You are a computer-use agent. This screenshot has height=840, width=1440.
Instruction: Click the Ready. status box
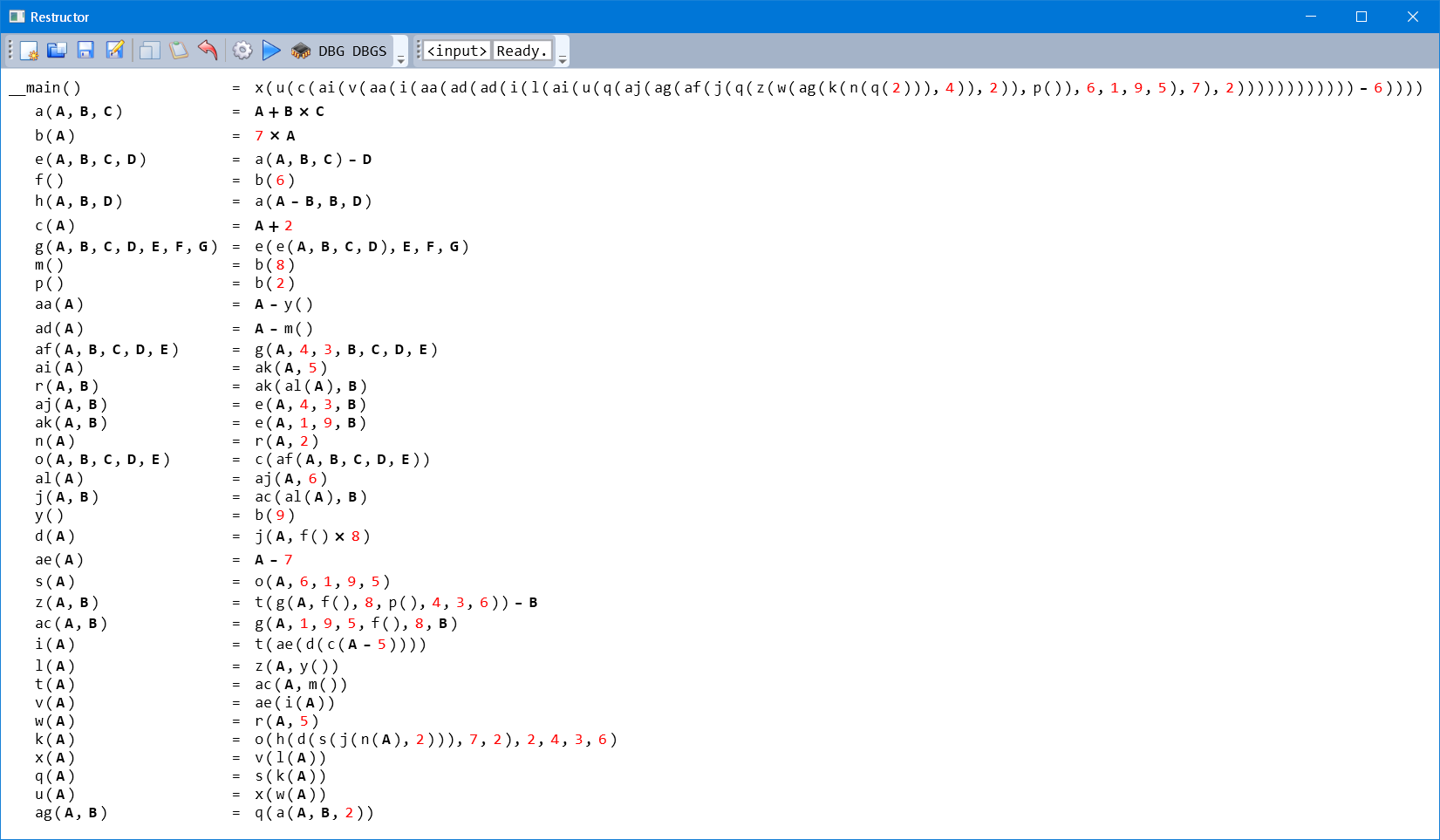(x=522, y=51)
